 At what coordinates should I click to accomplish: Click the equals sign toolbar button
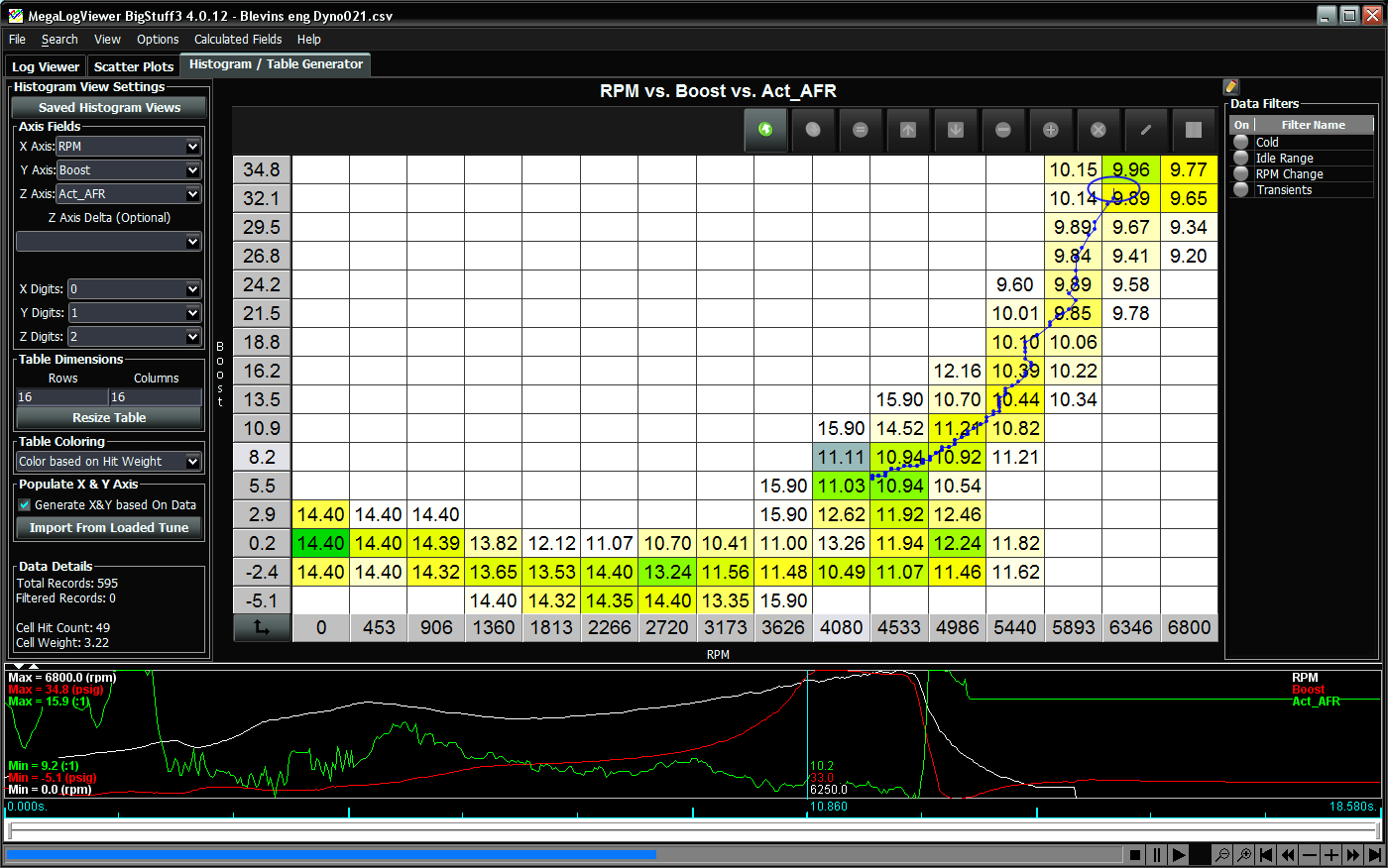861,130
